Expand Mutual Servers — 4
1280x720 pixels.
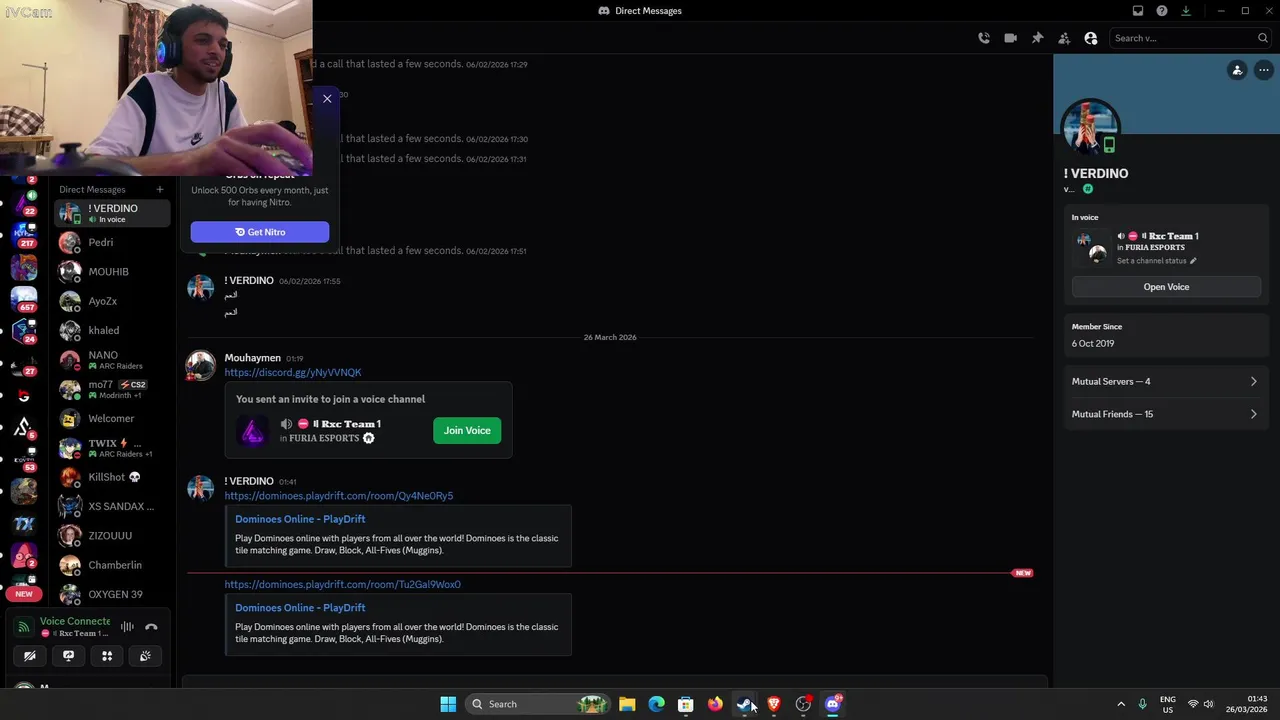point(1166,382)
